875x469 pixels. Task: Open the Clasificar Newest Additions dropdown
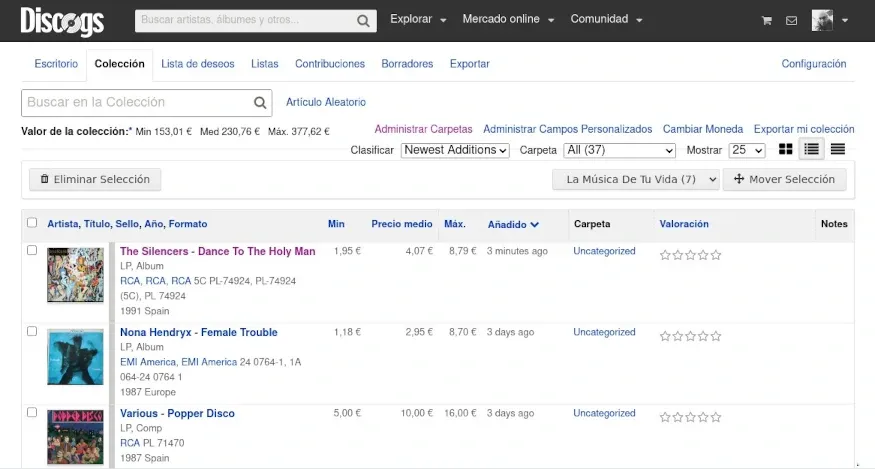click(455, 150)
